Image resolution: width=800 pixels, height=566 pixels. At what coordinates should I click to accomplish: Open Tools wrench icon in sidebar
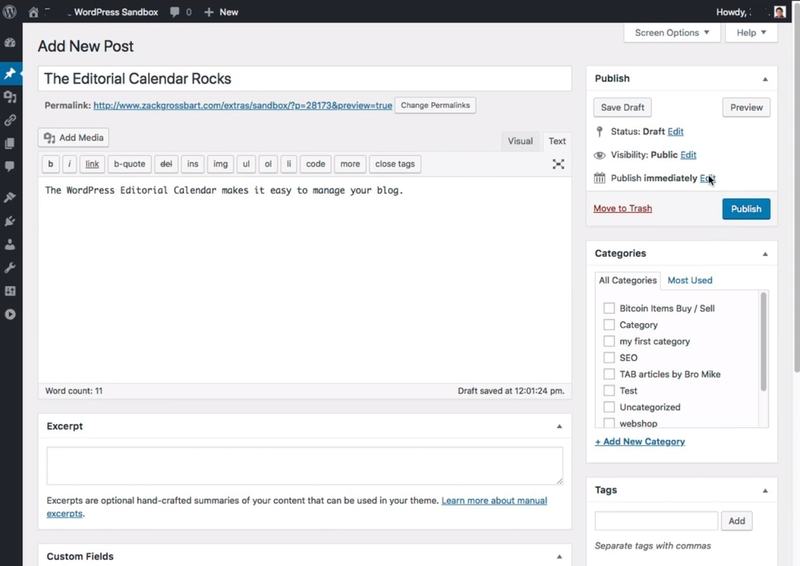(x=10, y=267)
